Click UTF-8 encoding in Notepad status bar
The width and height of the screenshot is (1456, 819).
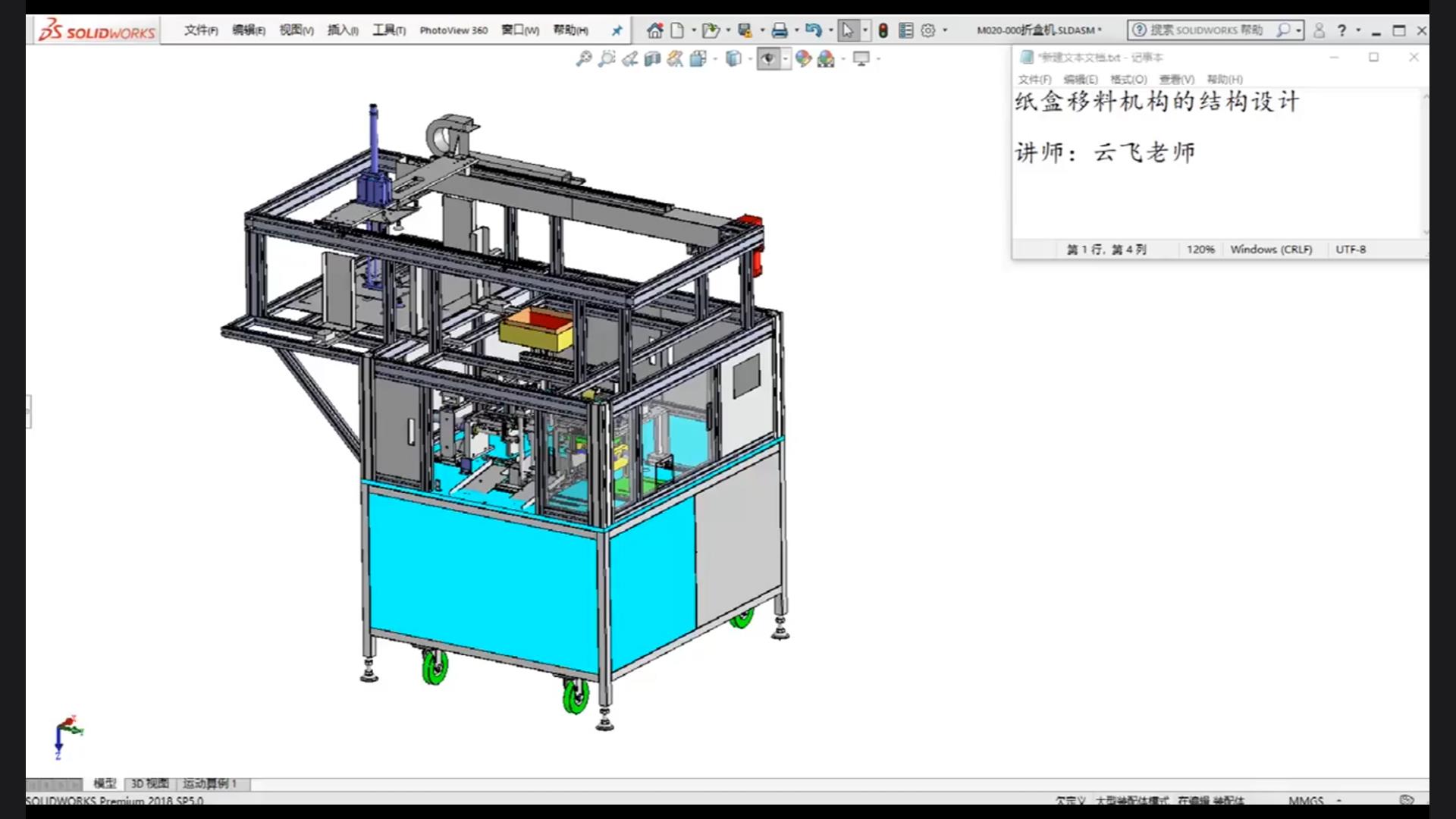coord(1351,249)
